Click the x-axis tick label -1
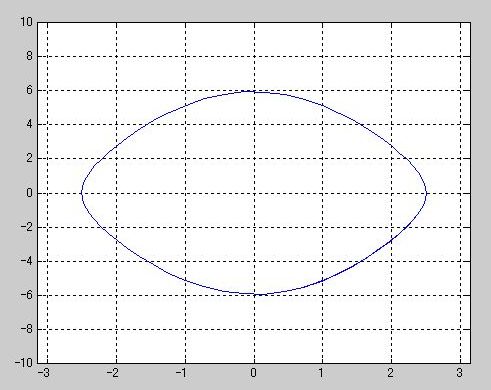 [x=181, y=373]
